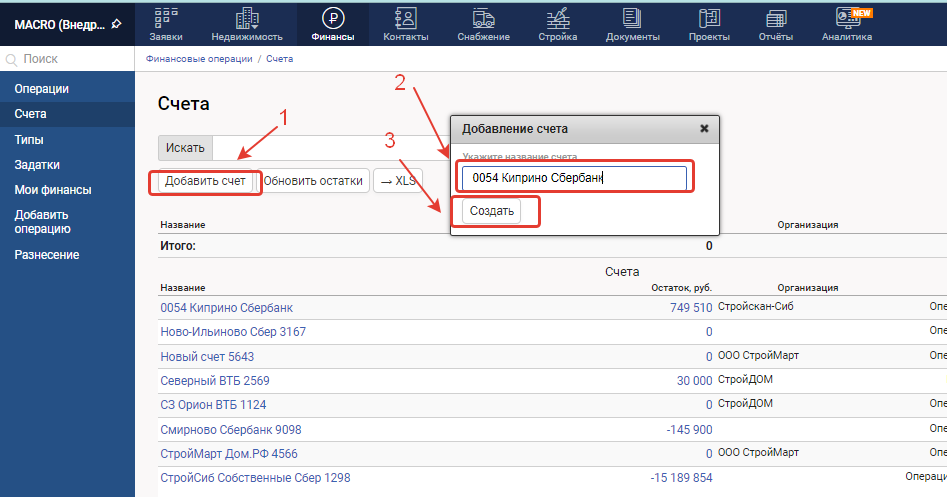Export accounts with the XLS button
Viewport: 947px width, 497px height.
click(x=398, y=181)
